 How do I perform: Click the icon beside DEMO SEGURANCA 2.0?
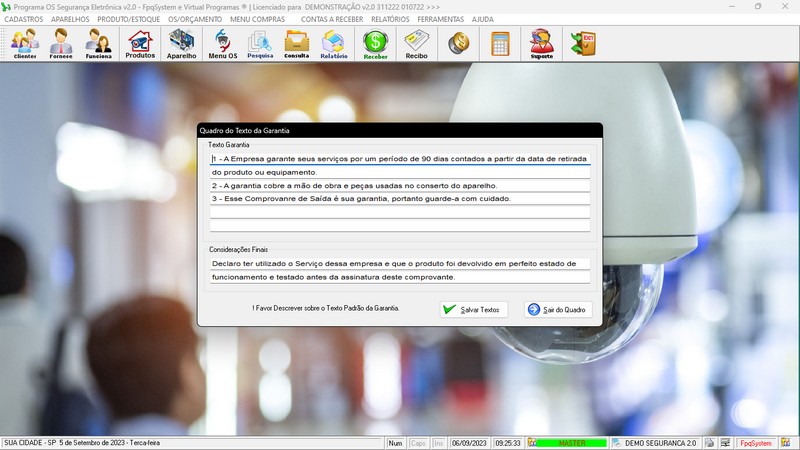616,443
